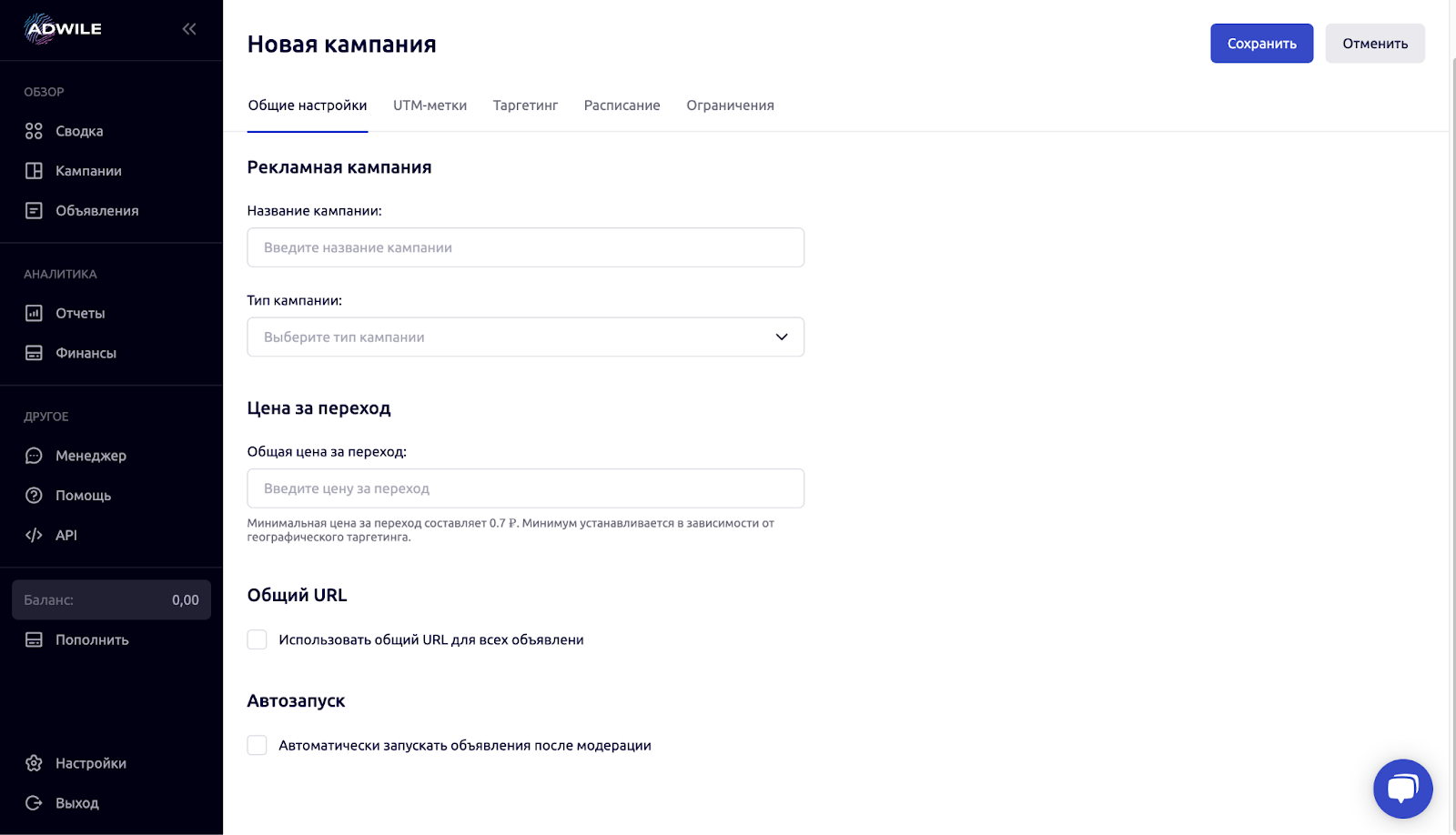Click the Выход logout icon

(34, 803)
